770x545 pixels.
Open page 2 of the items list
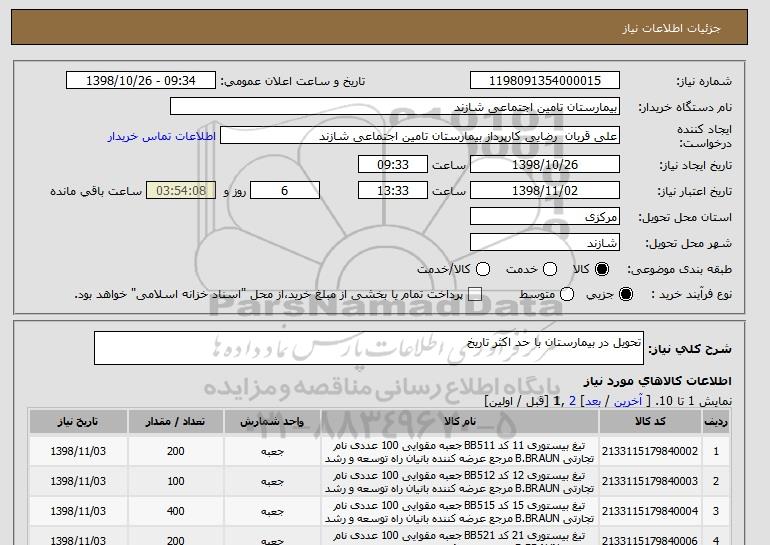coord(572,401)
